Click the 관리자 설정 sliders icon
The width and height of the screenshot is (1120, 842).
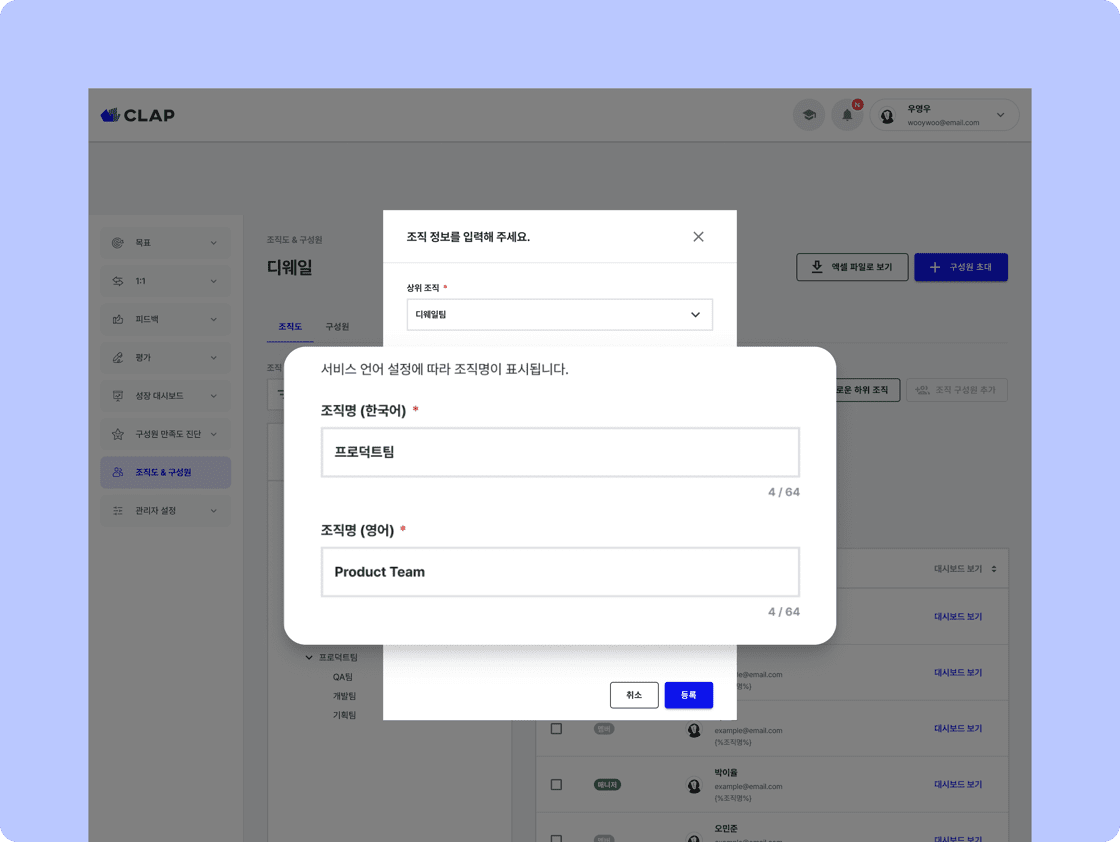(118, 511)
